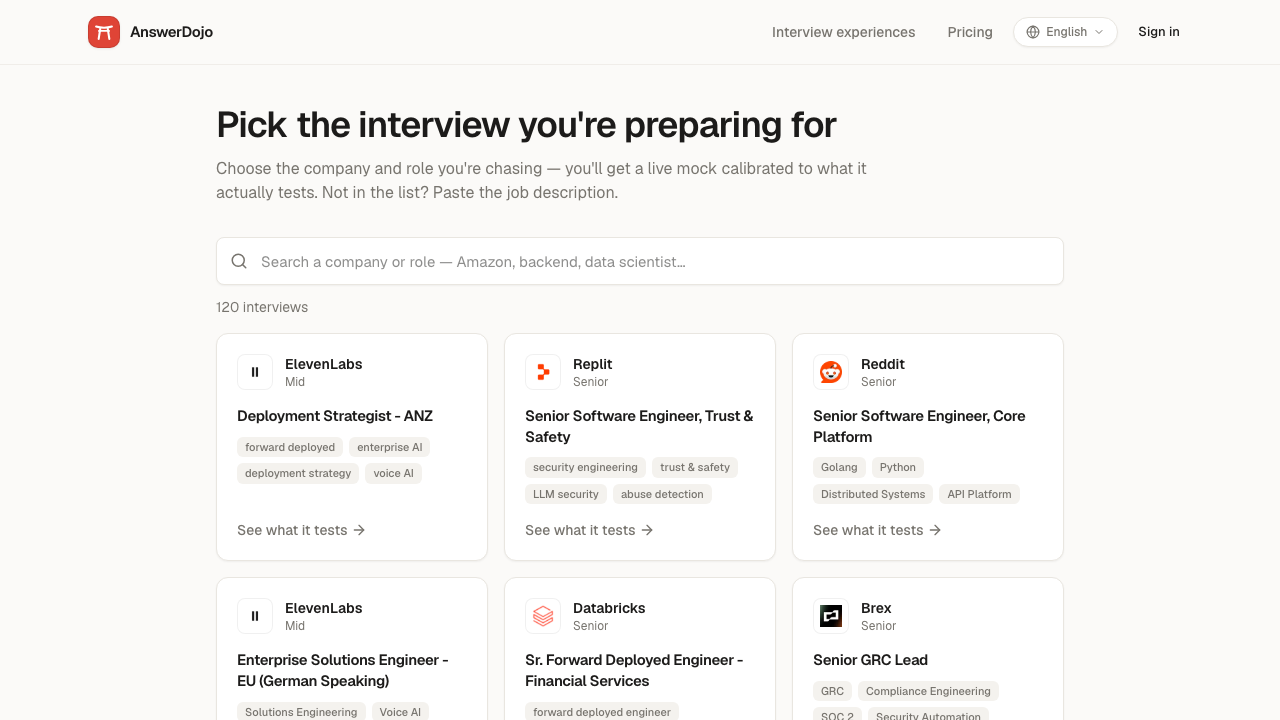Click the 'GRC' tag on Brex card
Image resolution: width=1280 pixels, height=720 pixels.
tap(832, 691)
